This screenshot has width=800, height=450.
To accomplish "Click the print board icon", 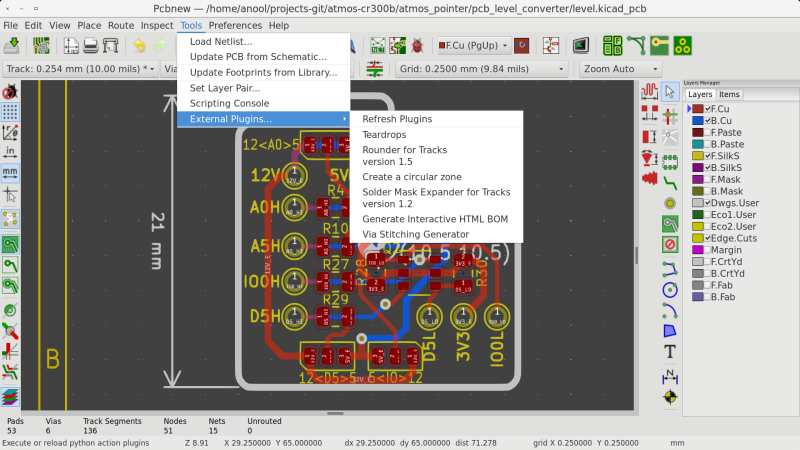I will pos(89,45).
